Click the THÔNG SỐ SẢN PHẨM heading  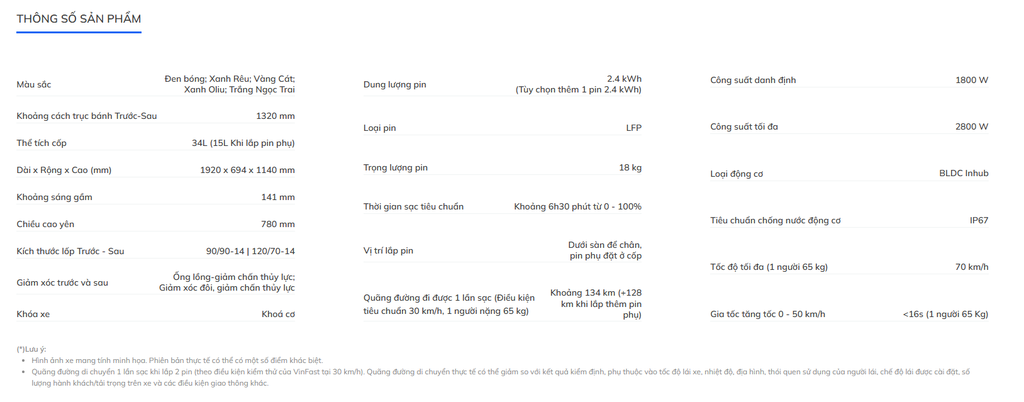(x=79, y=19)
